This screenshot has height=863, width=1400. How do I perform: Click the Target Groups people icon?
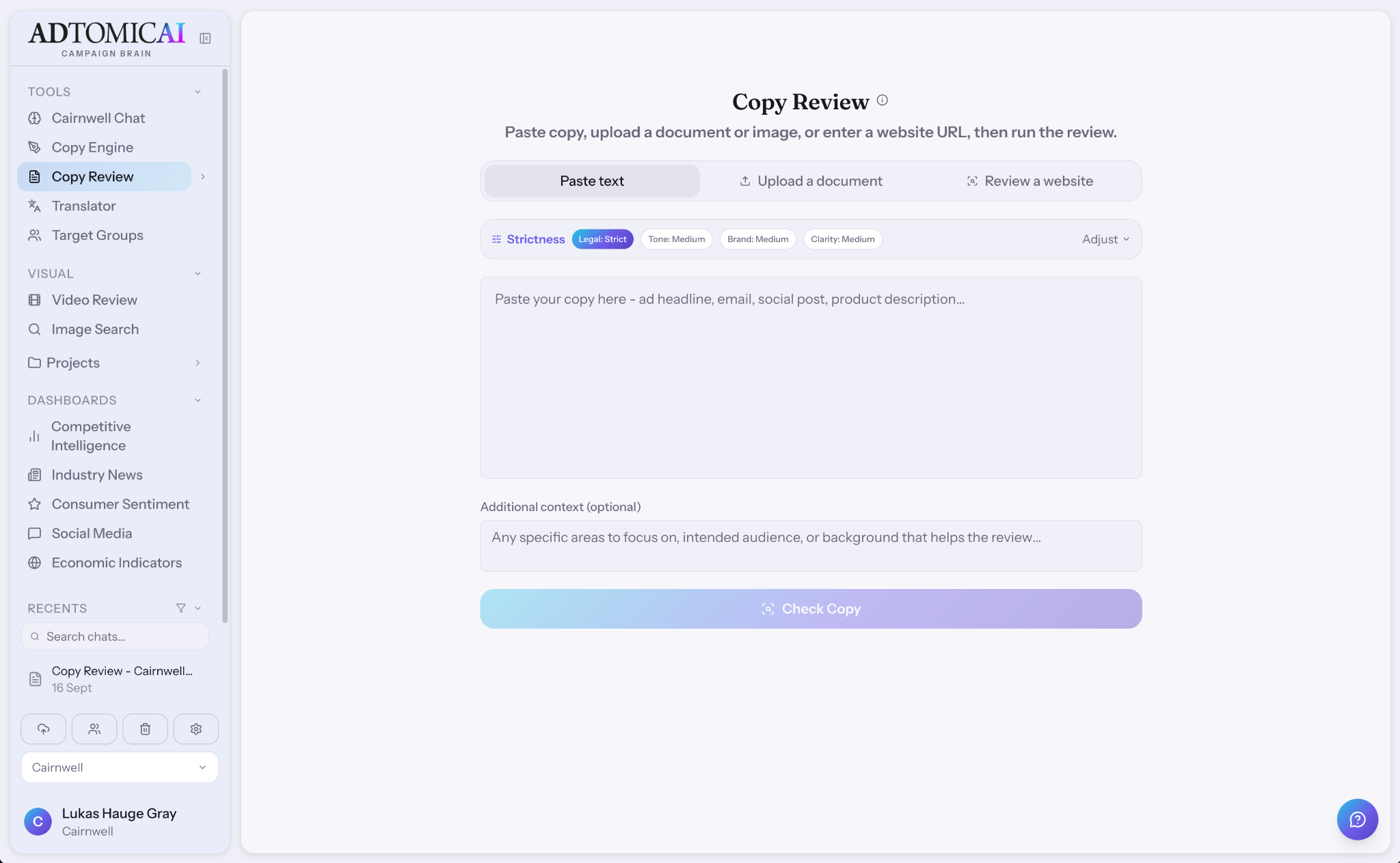[x=34, y=236]
